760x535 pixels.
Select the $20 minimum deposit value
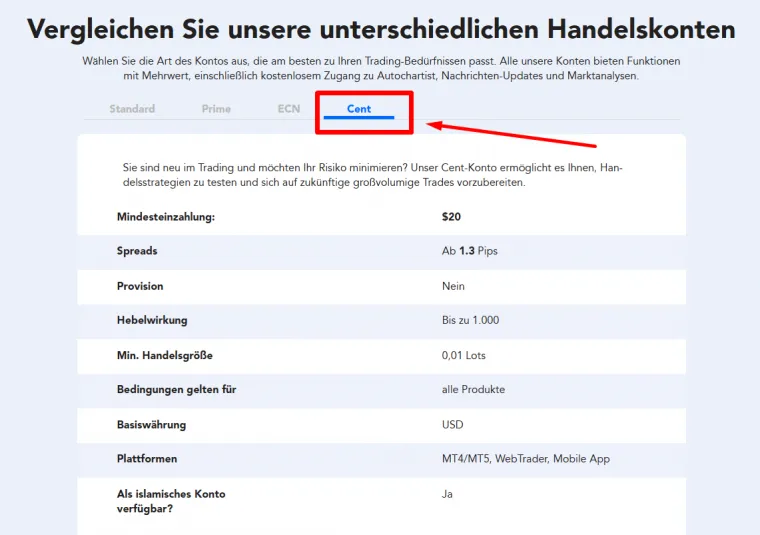451,216
